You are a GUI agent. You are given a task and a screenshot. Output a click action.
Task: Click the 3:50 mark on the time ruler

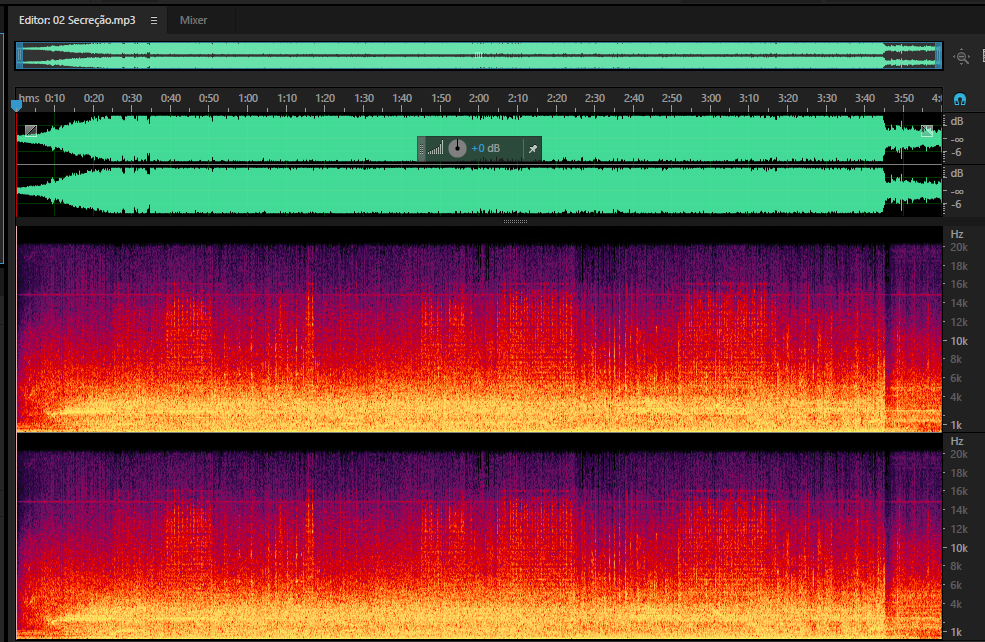[x=904, y=98]
